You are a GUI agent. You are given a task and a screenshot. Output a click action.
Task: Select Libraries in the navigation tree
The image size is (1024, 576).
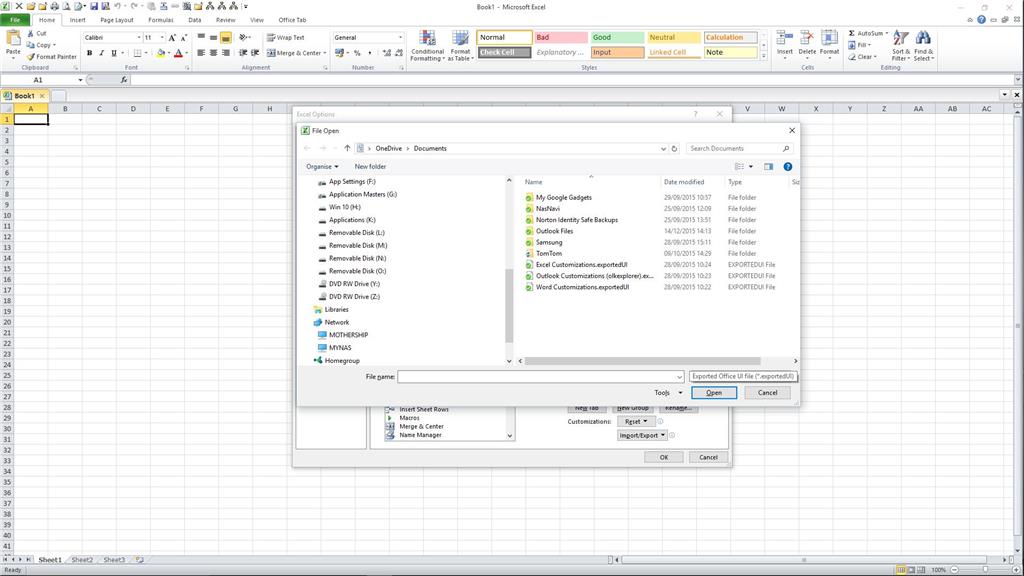336,309
